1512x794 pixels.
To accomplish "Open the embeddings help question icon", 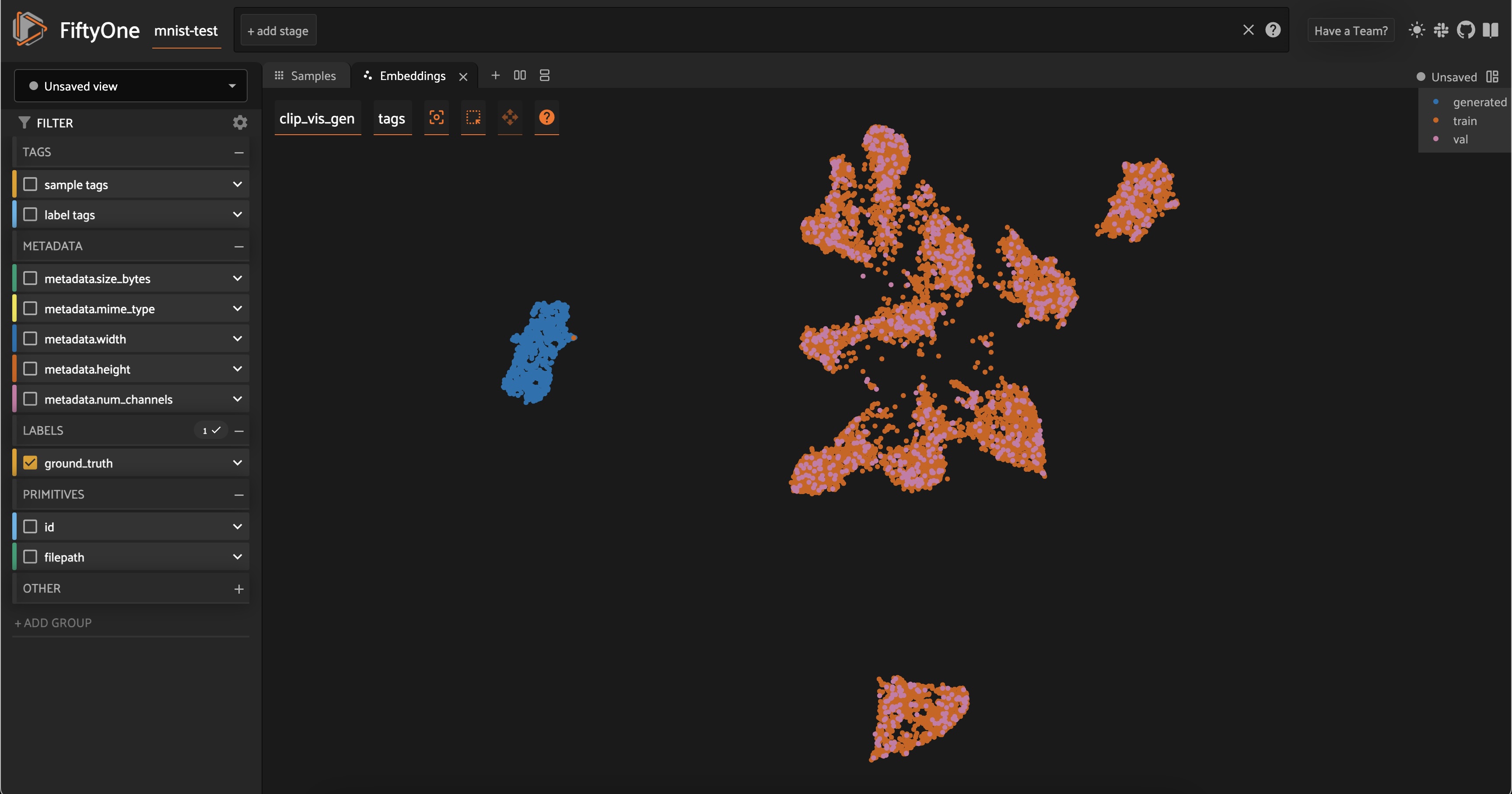I will click(546, 117).
